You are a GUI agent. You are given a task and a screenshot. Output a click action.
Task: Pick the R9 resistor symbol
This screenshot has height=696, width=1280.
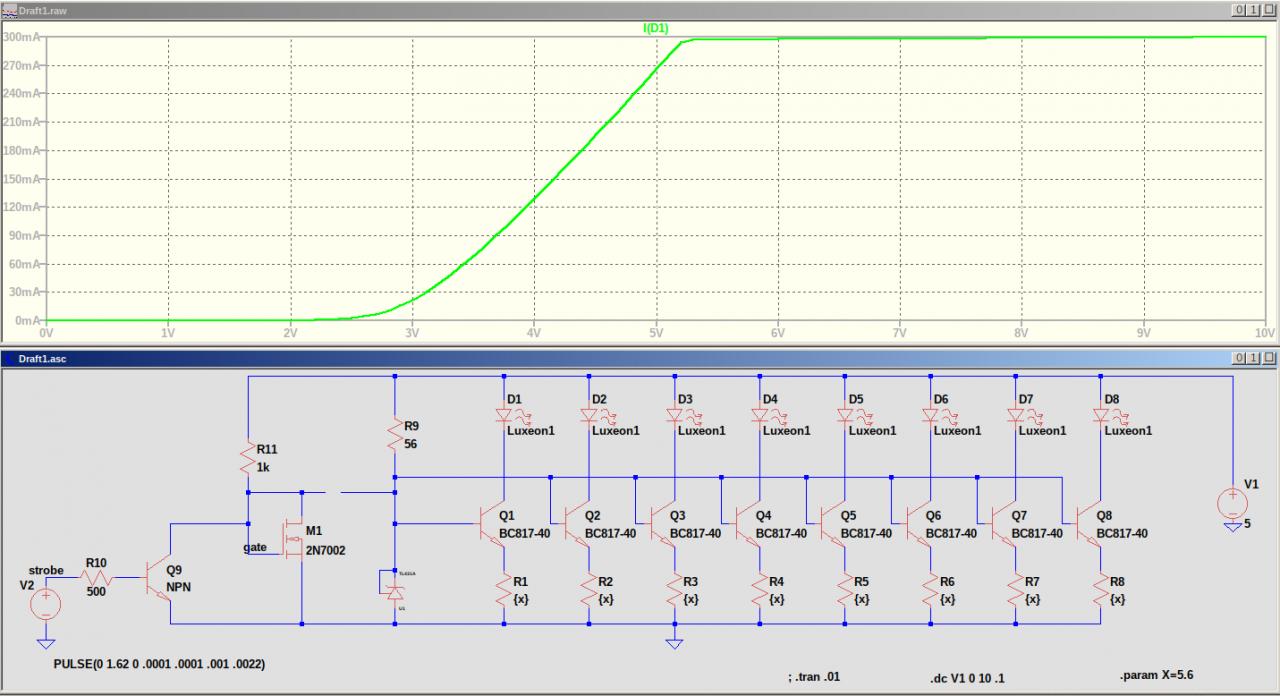coord(395,434)
